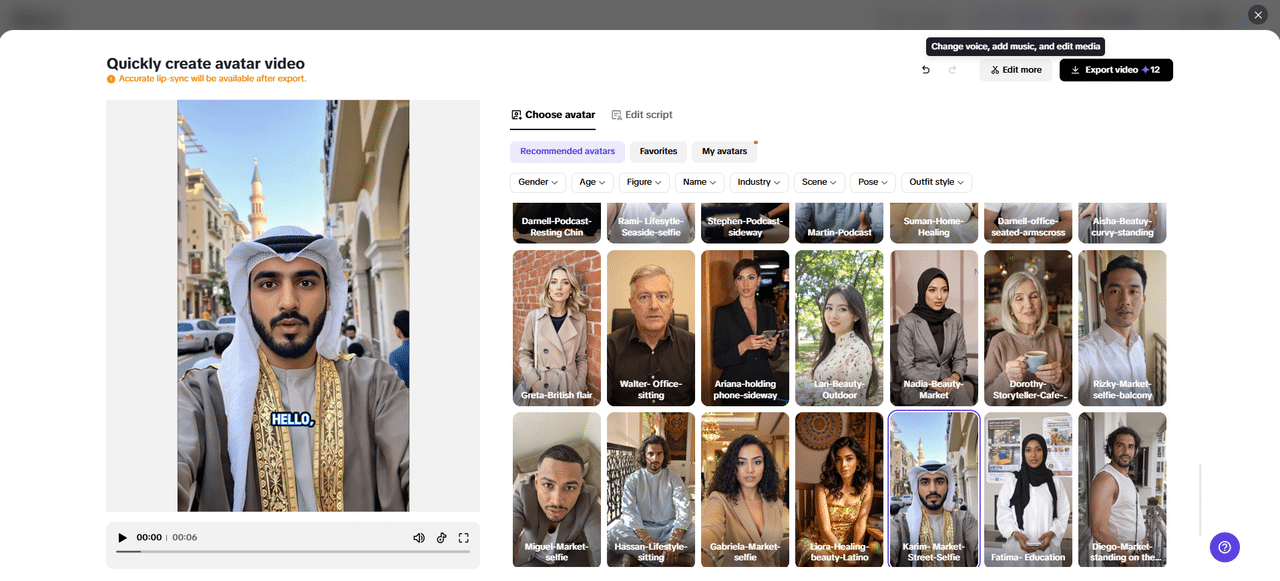The width and height of the screenshot is (1280, 581).
Task: Select the Hassan-Lifestyle-sitting avatar
Action: coord(651,490)
